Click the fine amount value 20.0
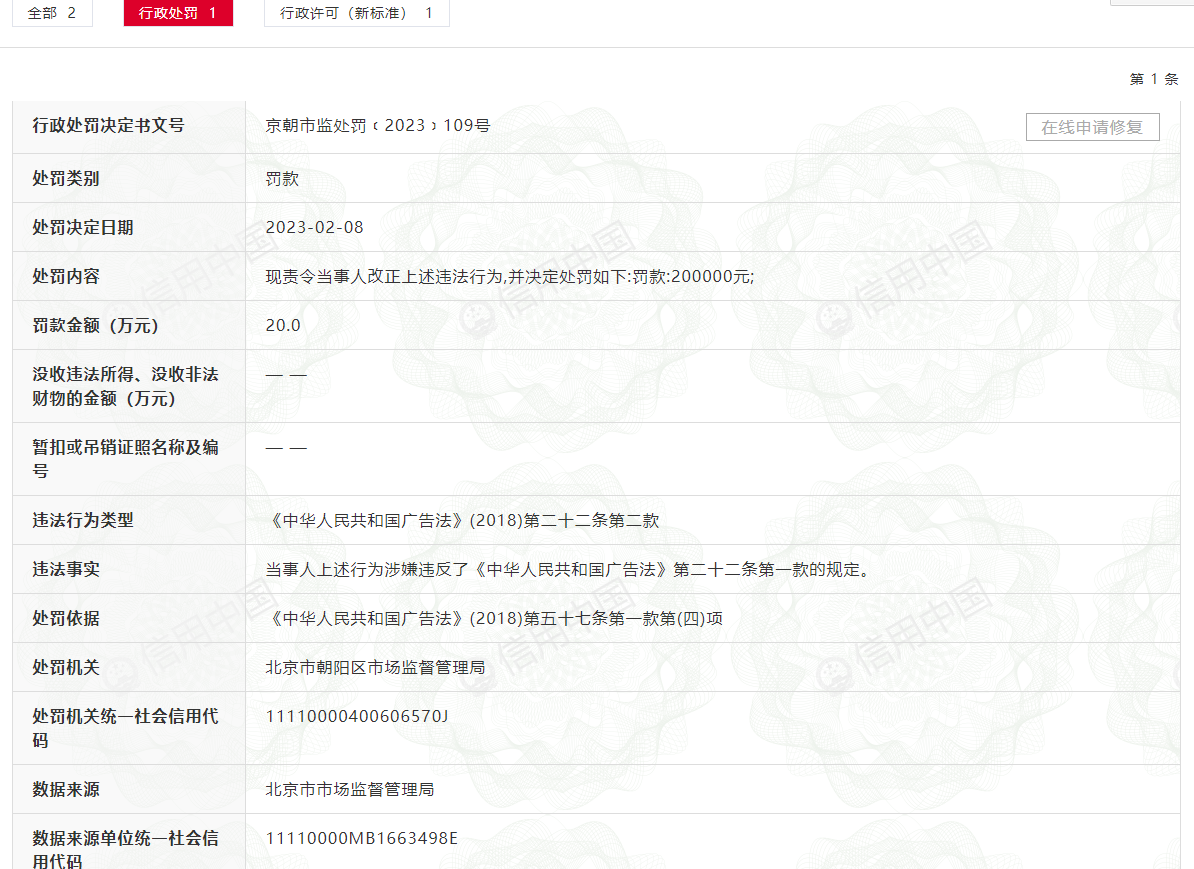This screenshot has width=1194, height=869. [283, 326]
